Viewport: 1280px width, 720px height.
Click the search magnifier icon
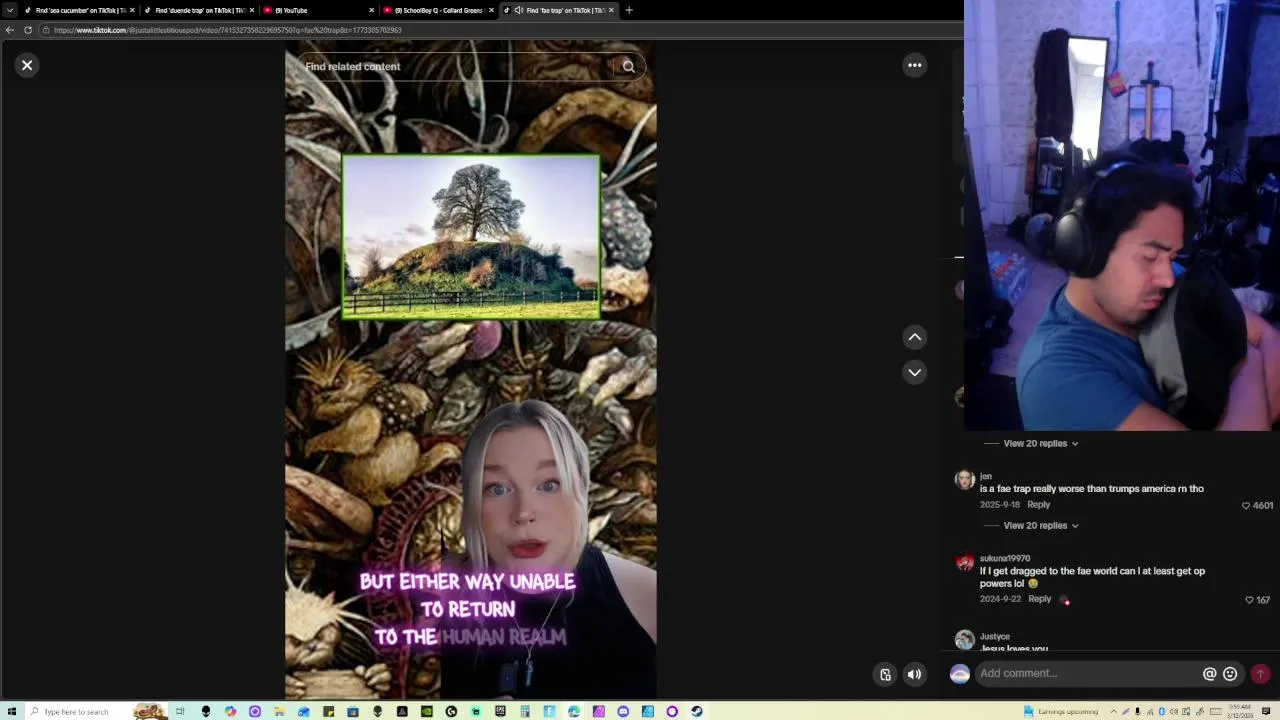point(628,67)
